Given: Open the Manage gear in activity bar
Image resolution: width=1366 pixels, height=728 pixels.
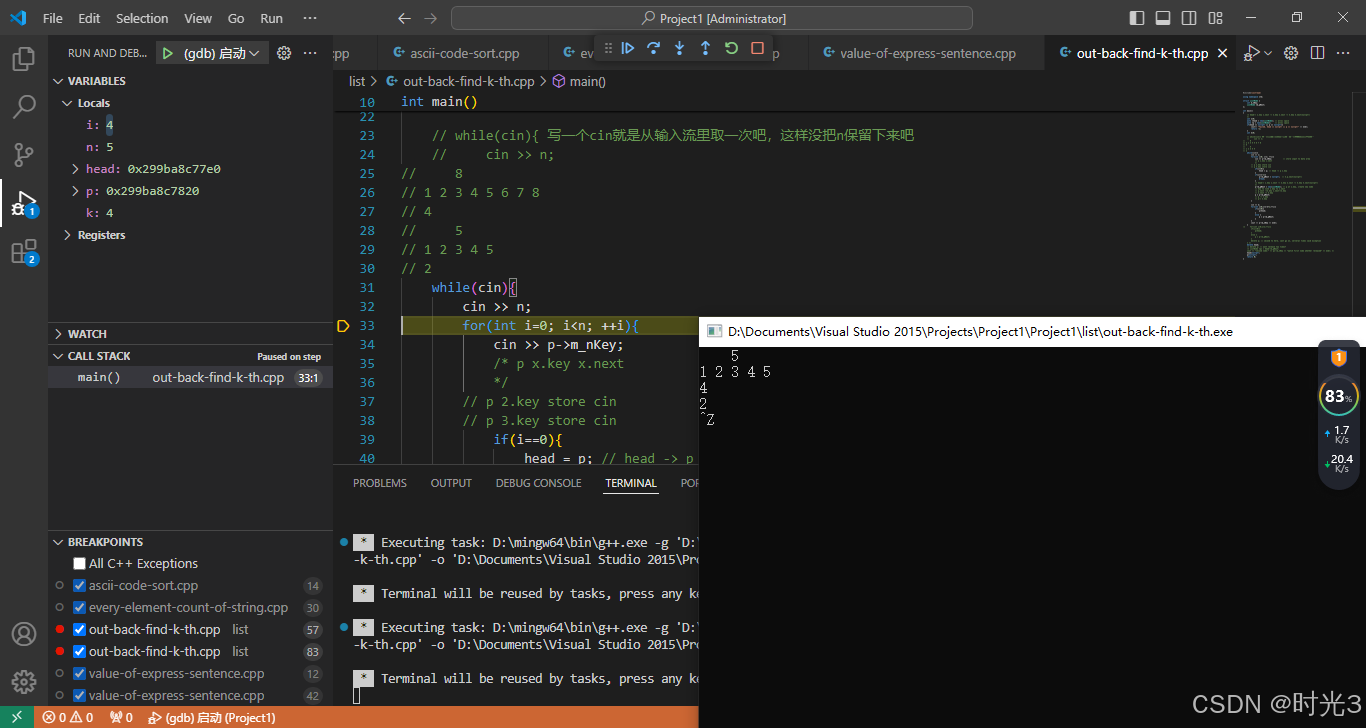Looking at the screenshot, I should point(24,682).
